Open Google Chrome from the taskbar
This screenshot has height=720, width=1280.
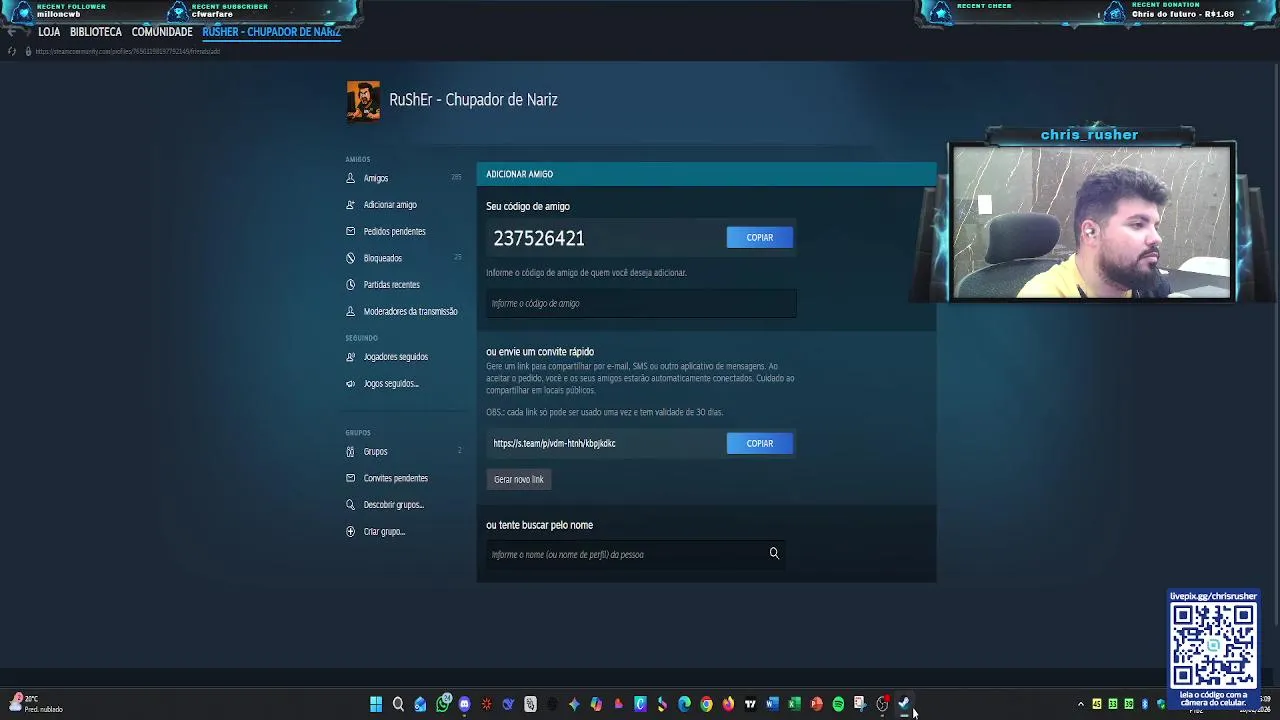pos(706,705)
